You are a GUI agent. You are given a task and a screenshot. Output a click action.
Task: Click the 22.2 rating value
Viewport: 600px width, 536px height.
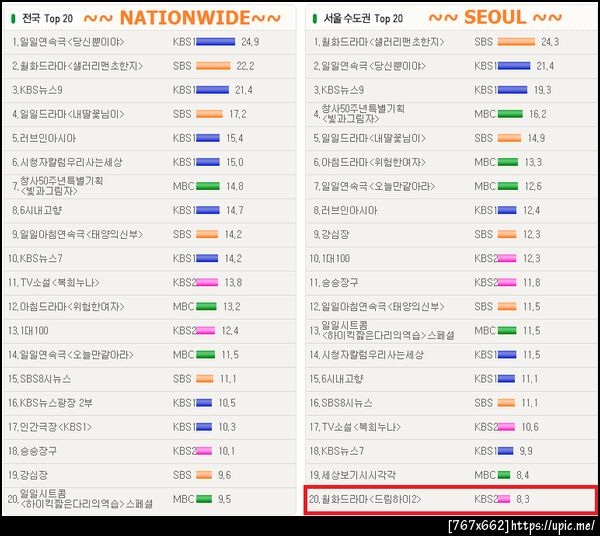[x=245, y=66]
